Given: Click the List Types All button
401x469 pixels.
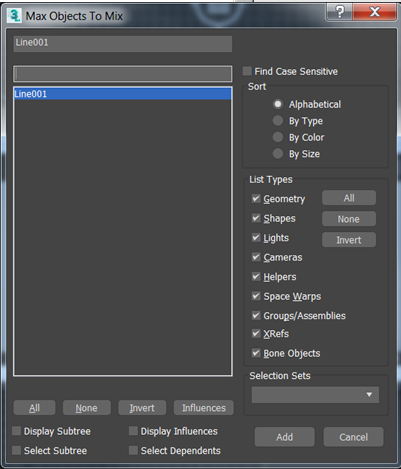Looking at the screenshot, I should (349, 198).
